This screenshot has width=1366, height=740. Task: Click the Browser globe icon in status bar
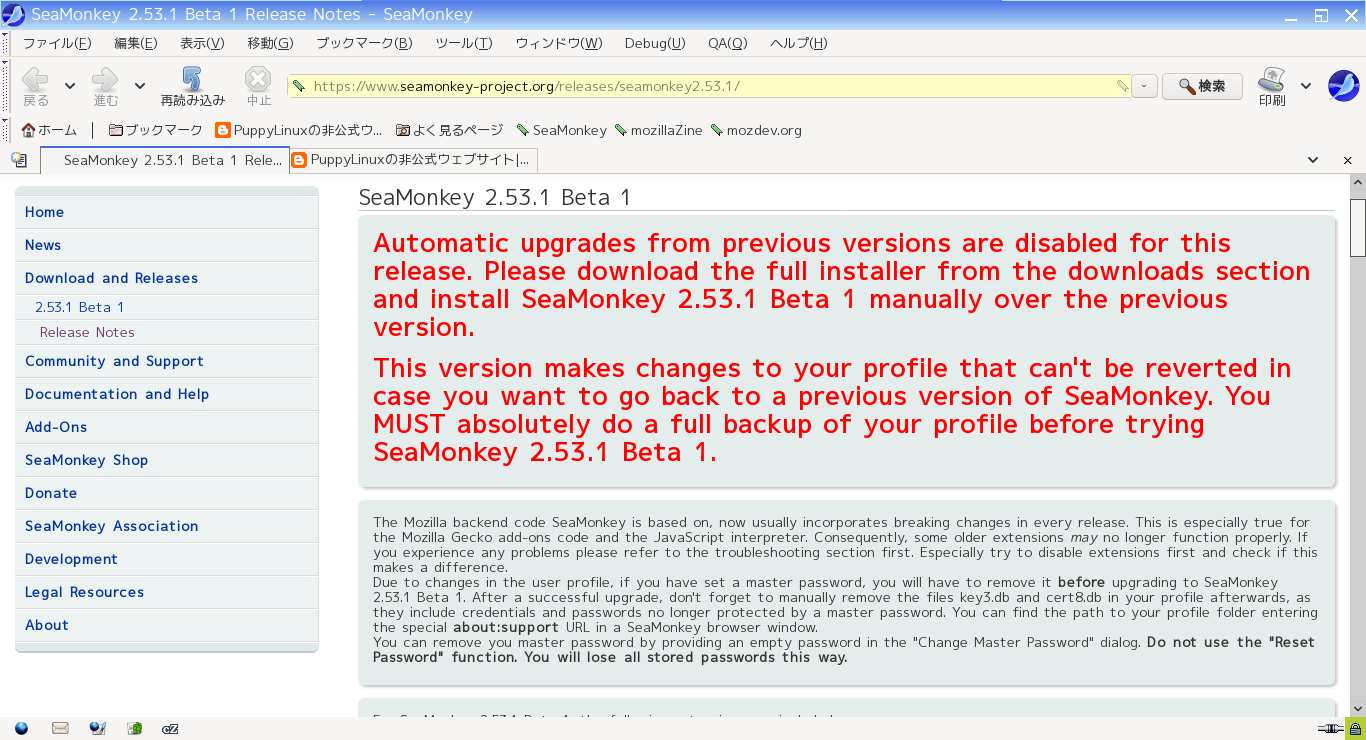coord(21,728)
